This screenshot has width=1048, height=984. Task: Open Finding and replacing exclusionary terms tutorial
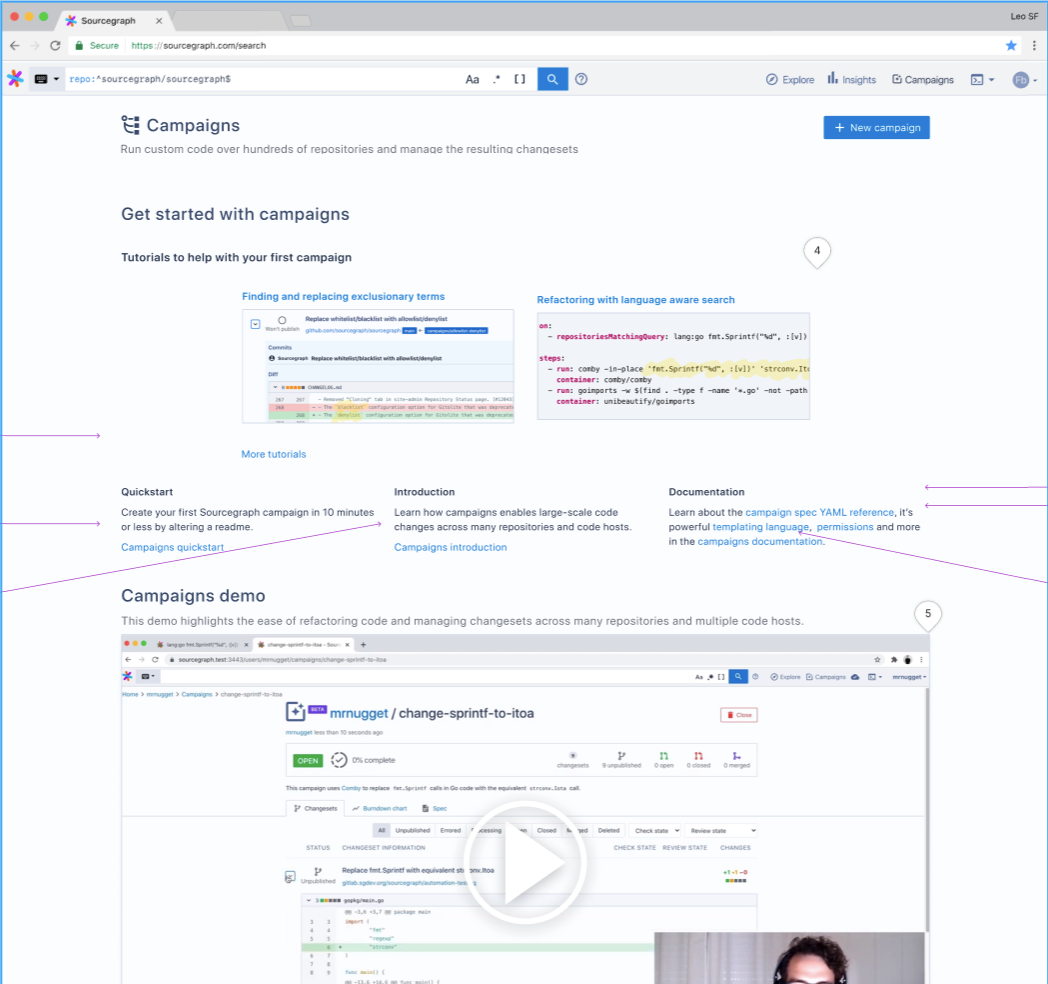pyautogui.click(x=343, y=296)
